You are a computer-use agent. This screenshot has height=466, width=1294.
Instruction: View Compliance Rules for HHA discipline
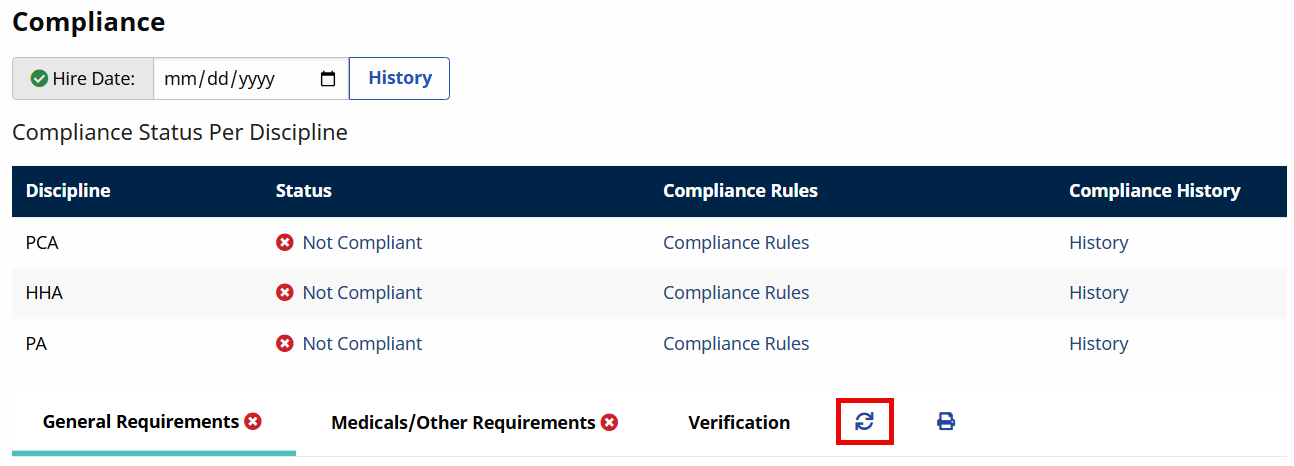pos(736,293)
